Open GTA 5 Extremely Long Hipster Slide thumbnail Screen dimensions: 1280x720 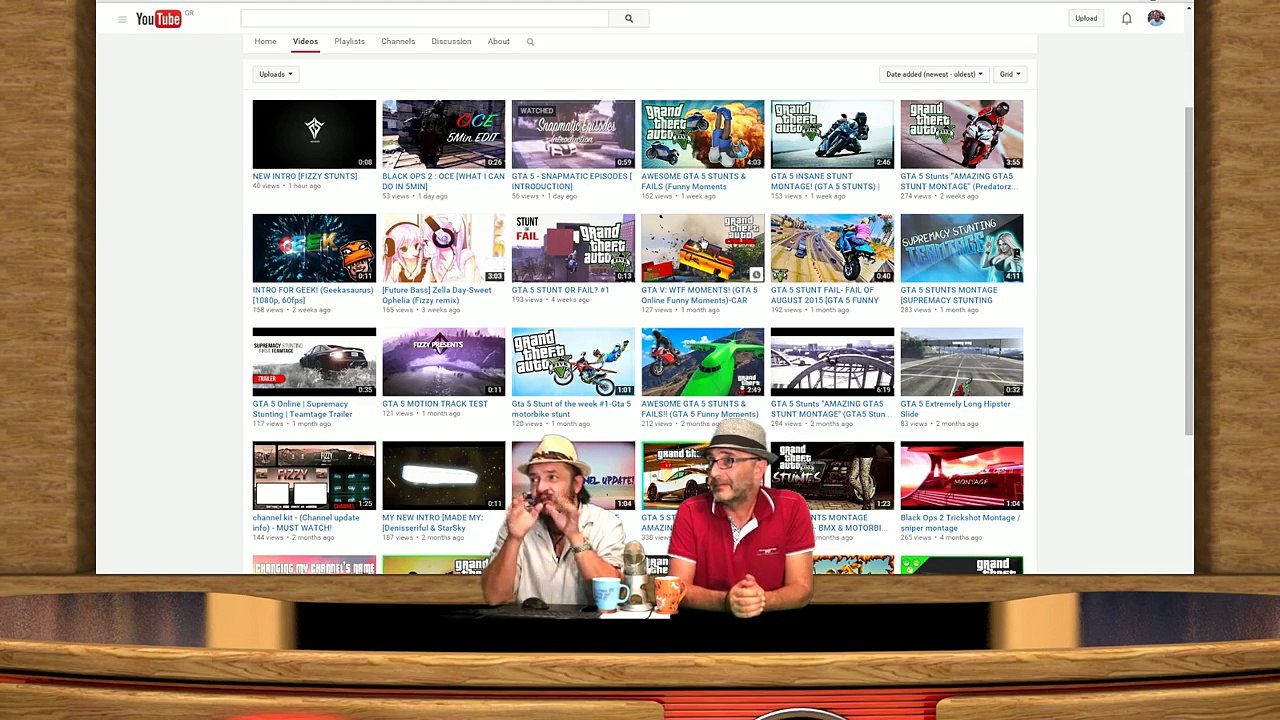point(962,362)
